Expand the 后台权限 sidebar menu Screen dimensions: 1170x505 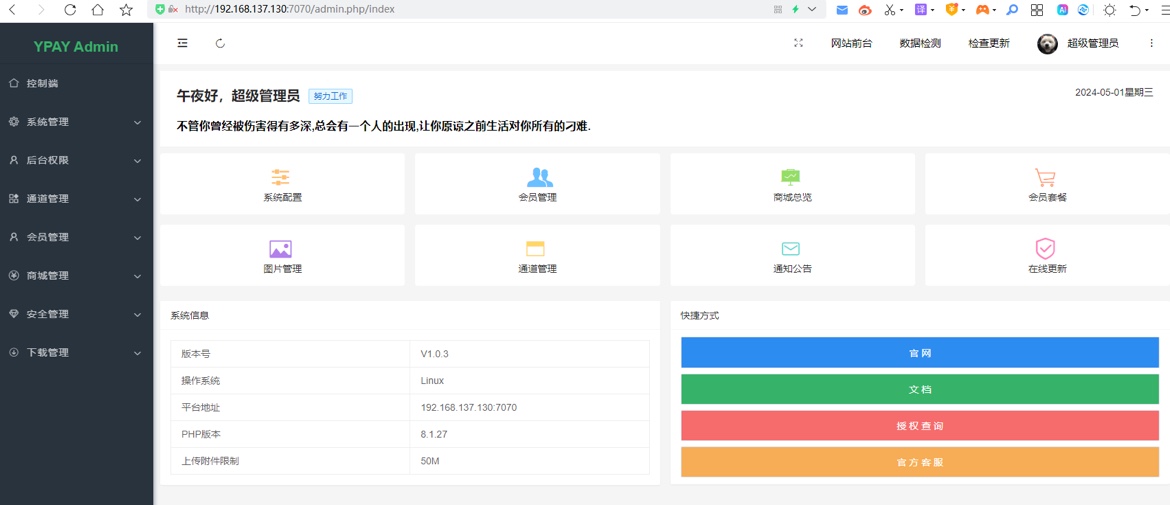(x=76, y=160)
